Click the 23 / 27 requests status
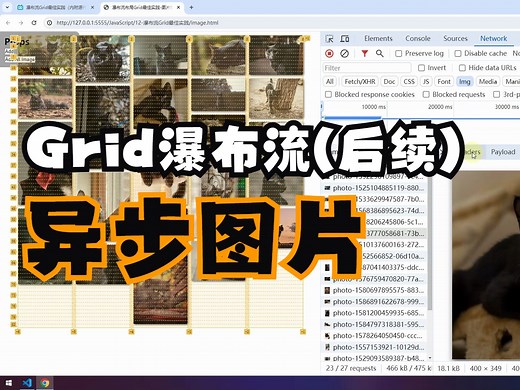The image size is (520, 390). click(351, 368)
